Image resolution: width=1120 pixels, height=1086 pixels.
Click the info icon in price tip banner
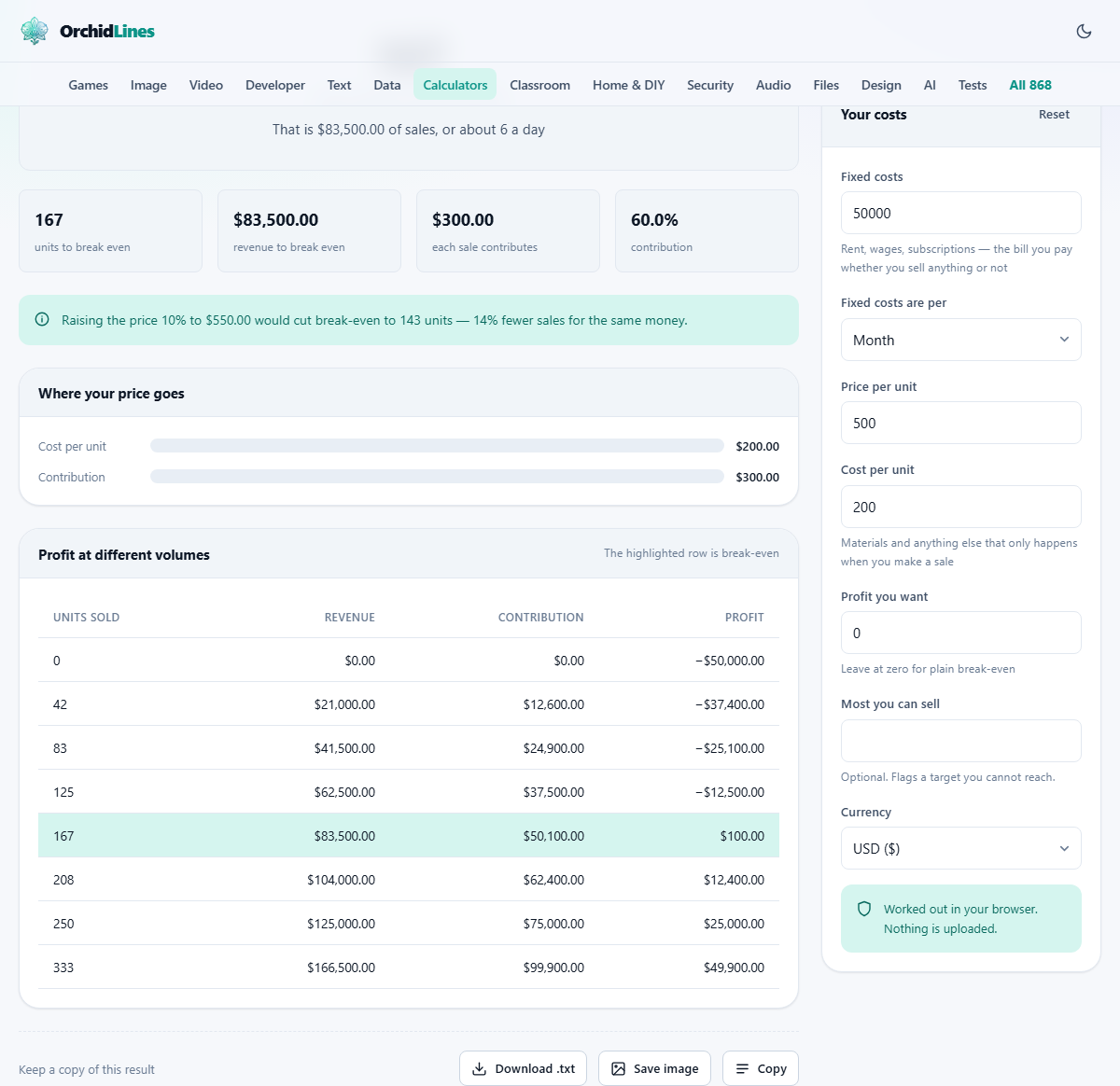point(42,320)
